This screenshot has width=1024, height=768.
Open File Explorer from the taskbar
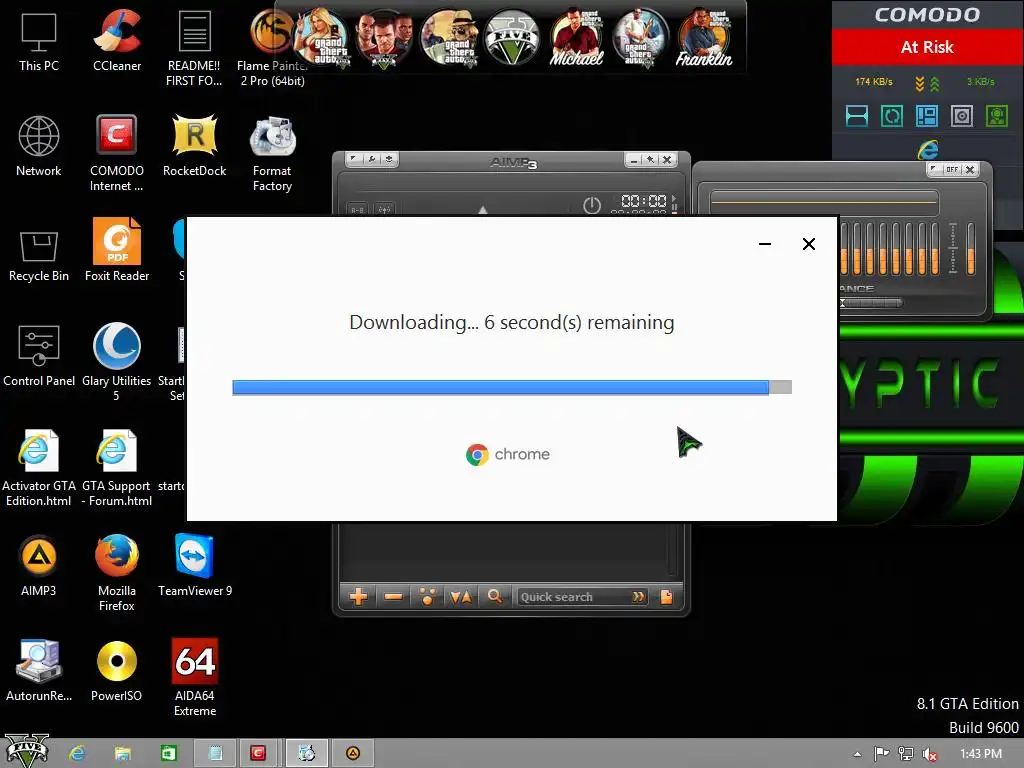point(122,753)
